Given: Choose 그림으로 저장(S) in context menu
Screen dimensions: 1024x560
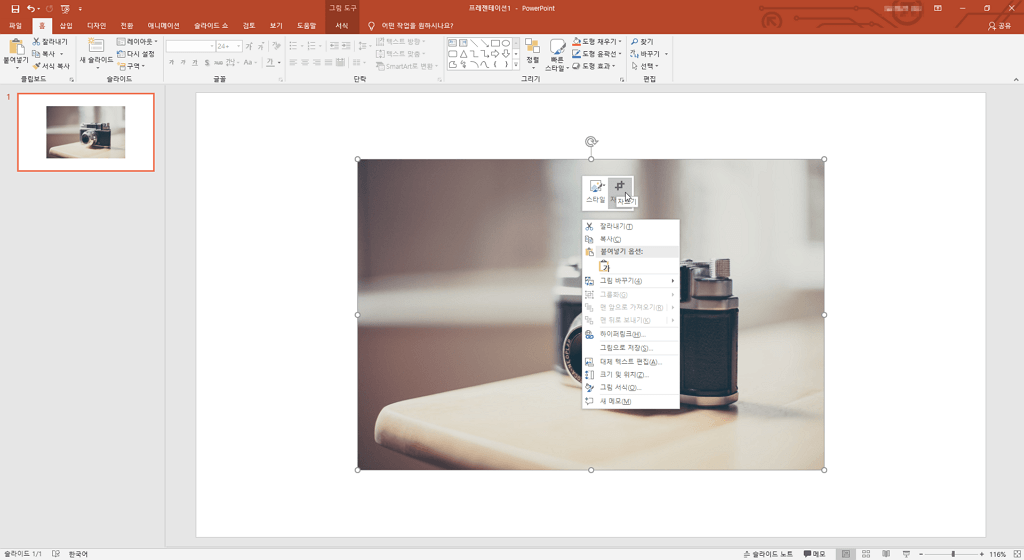Looking at the screenshot, I should click(630, 348).
